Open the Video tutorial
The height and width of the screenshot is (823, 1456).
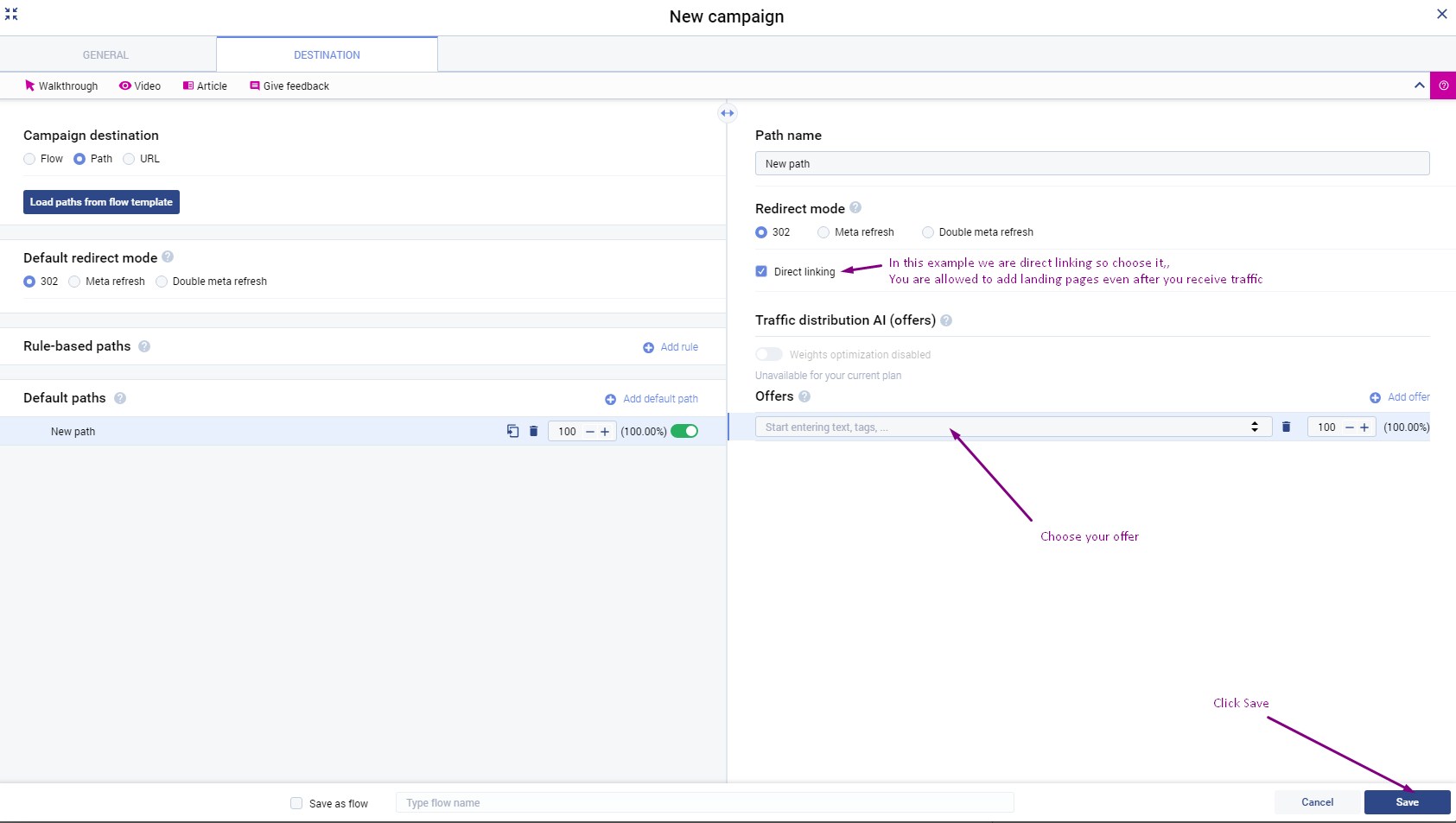coord(140,85)
